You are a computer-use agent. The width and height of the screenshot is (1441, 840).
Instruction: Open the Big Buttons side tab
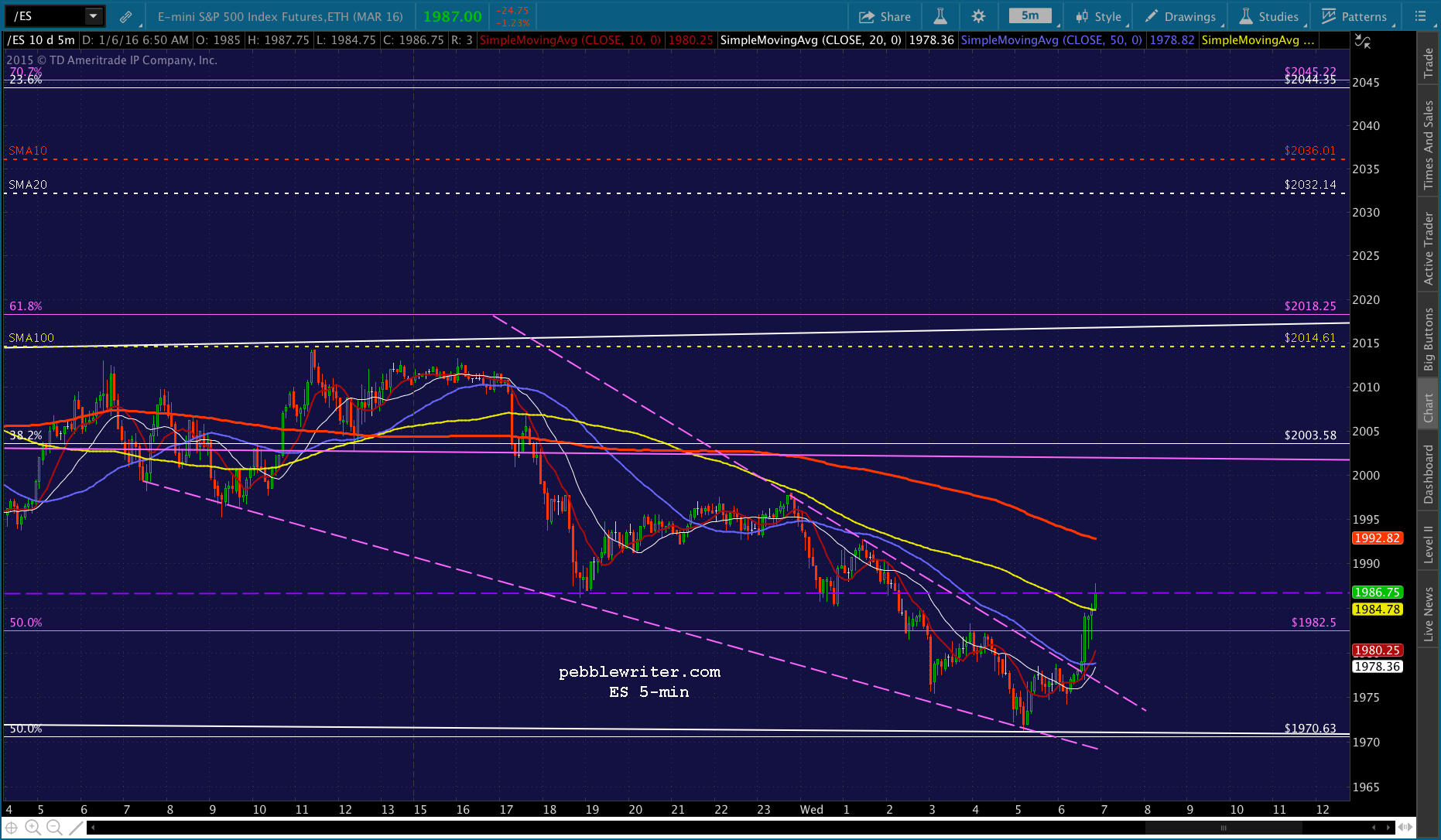coord(1429,340)
